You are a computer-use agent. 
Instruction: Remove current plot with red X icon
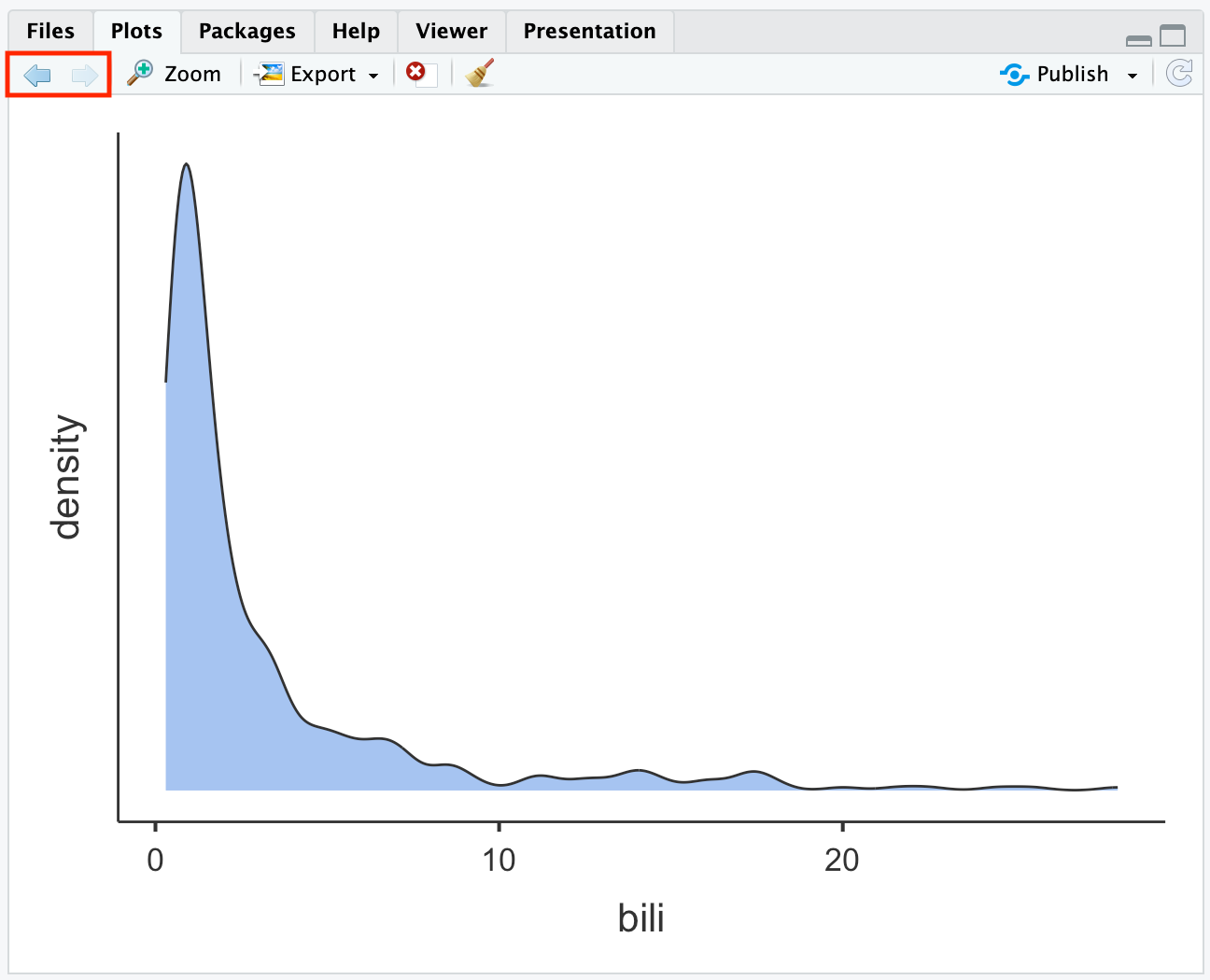pos(417,73)
